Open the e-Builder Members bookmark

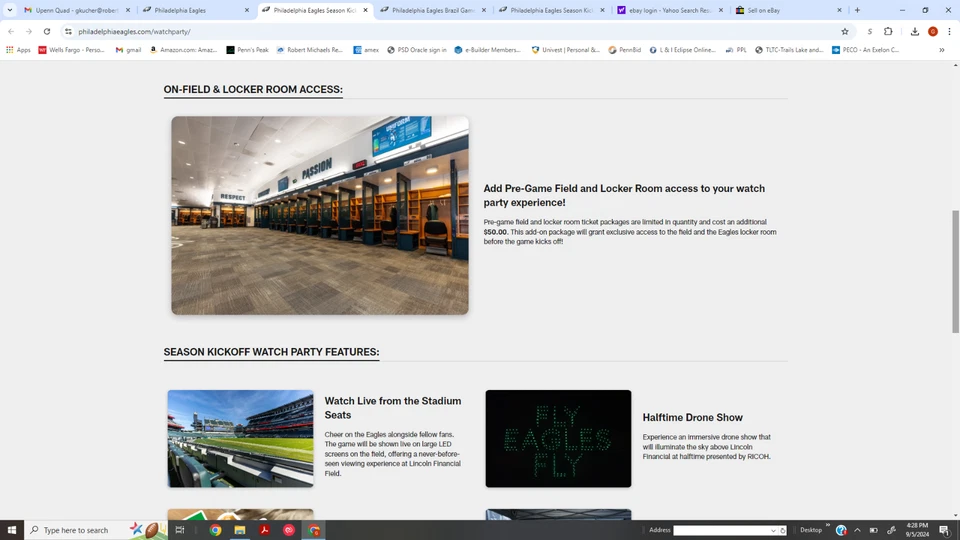(x=487, y=50)
